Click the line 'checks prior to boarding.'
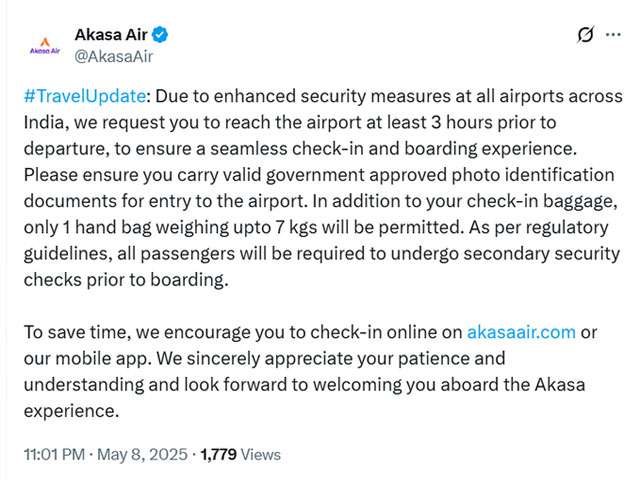The height and width of the screenshot is (480, 640). pos(125,280)
